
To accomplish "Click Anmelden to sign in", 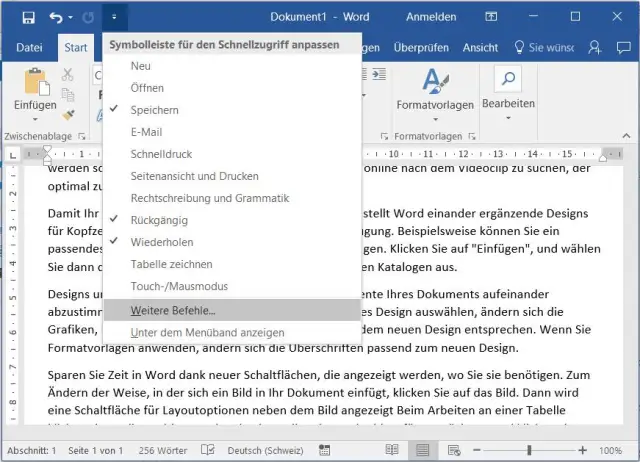I will (x=431, y=17).
